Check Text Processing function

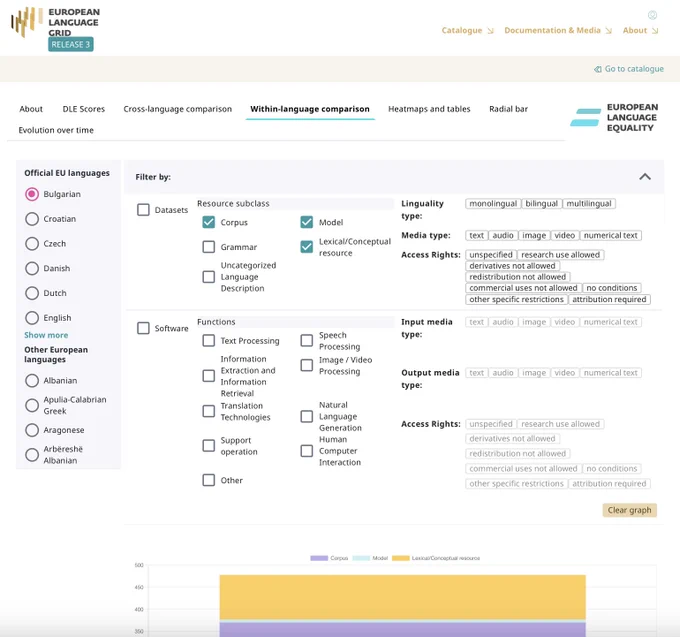coord(209,340)
